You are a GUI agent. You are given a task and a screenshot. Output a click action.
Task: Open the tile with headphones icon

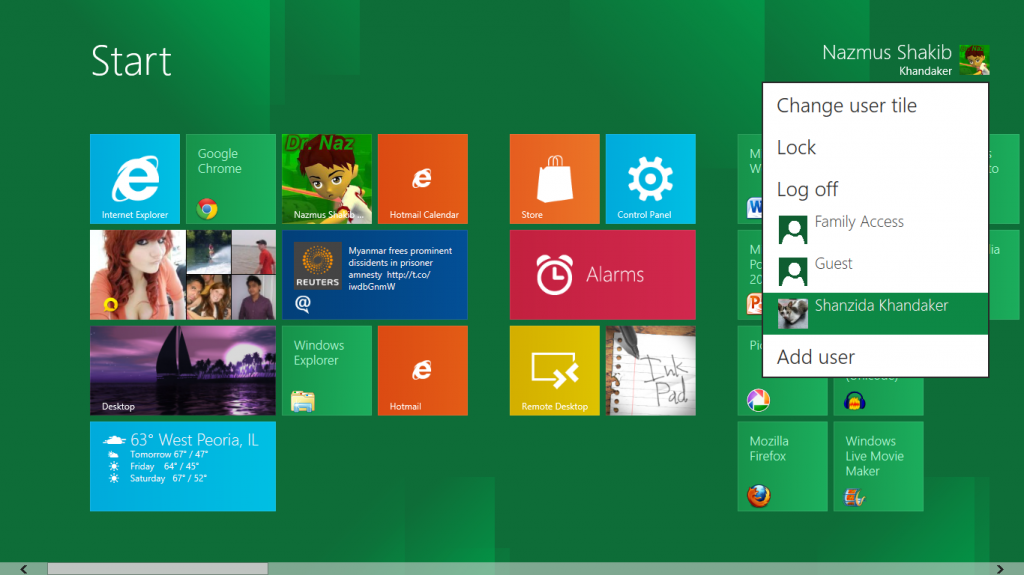[878, 397]
